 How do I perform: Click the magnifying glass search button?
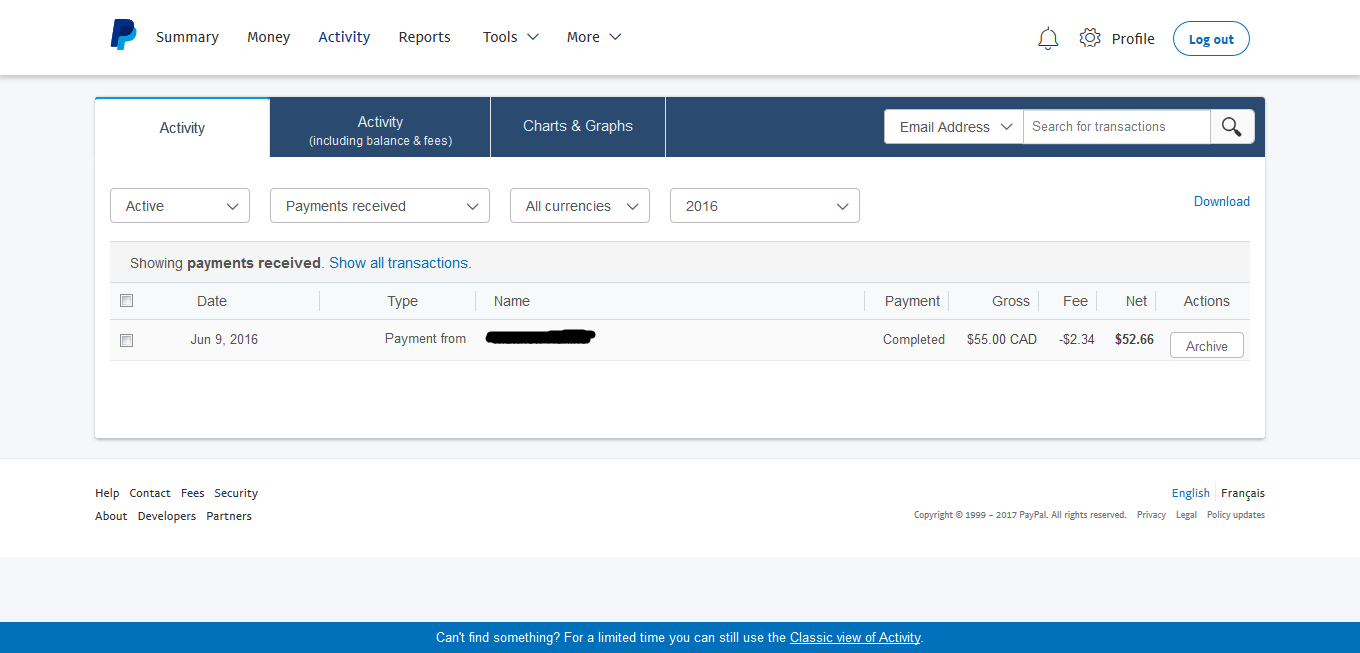[x=1231, y=127]
